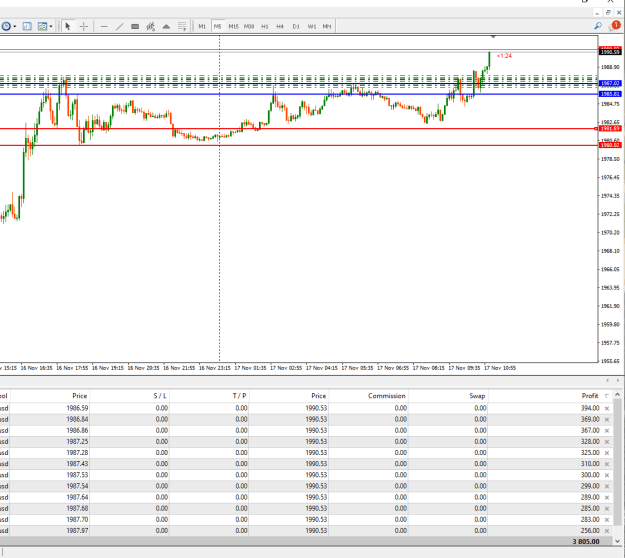The height and width of the screenshot is (558, 625).
Task: Close the inner chart window
Action: click(619, 13)
